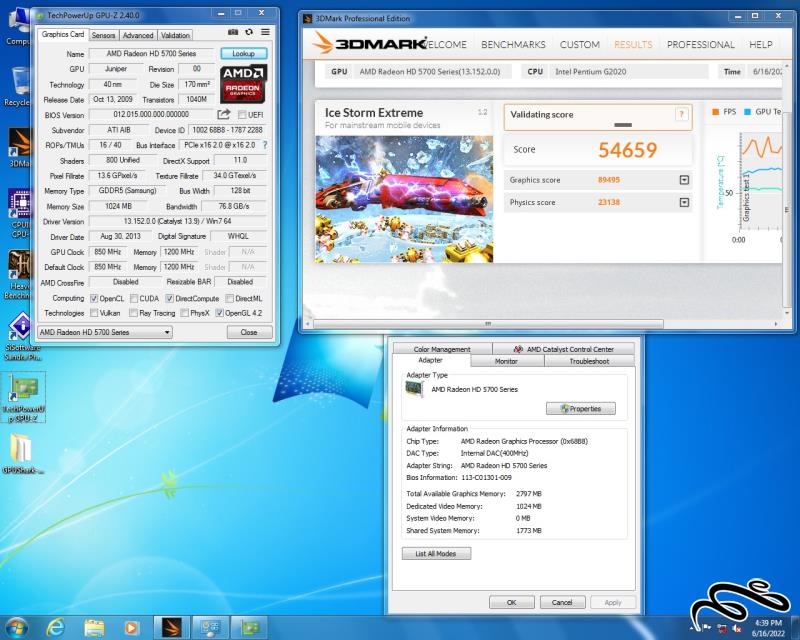
Task: Open the Computer desktop icon
Action: pos(18,27)
